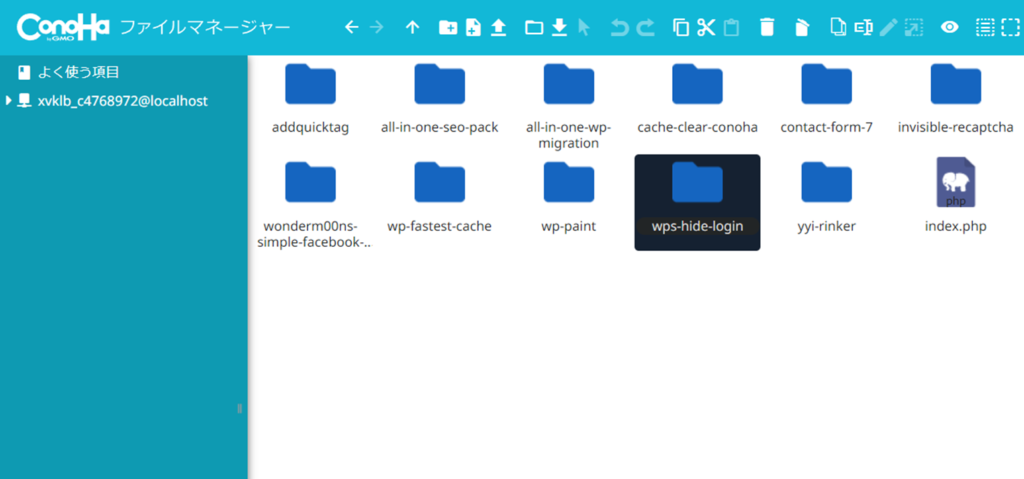Click the clipboard paste icon
The width and height of the screenshot is (1024, 479).
point(731,27)
